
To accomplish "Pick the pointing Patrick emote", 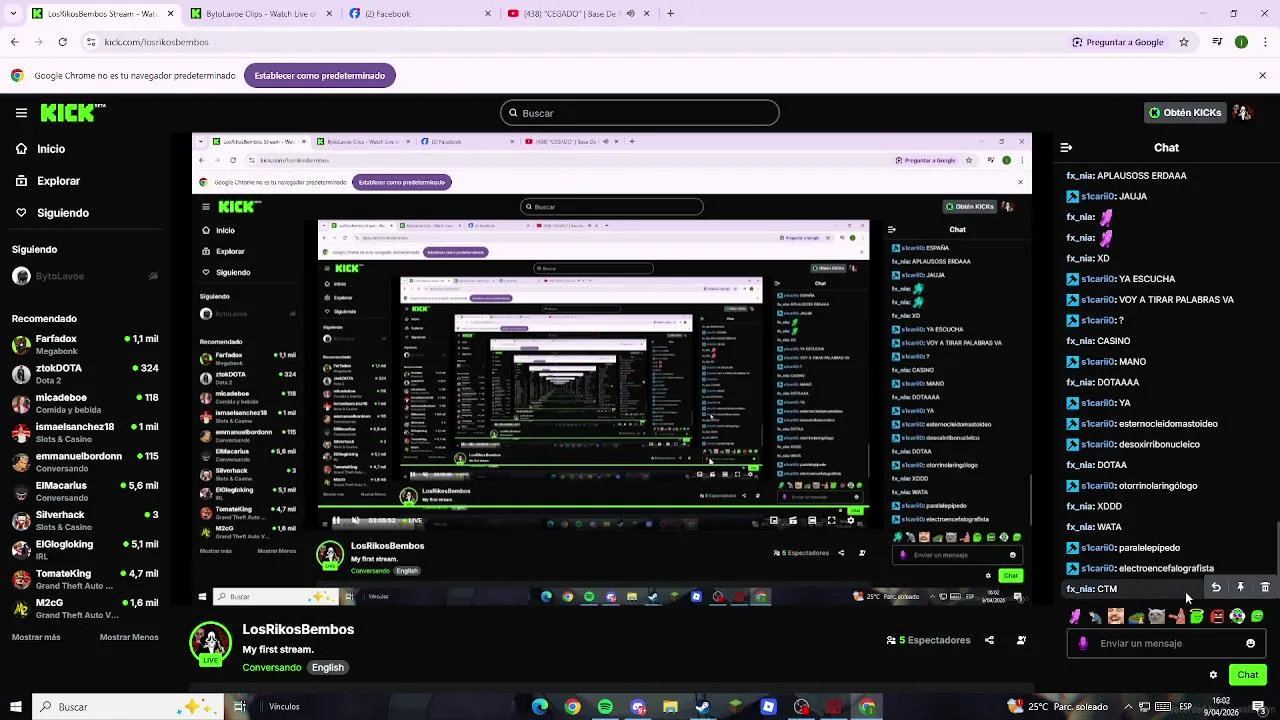I will (1177, 616).
